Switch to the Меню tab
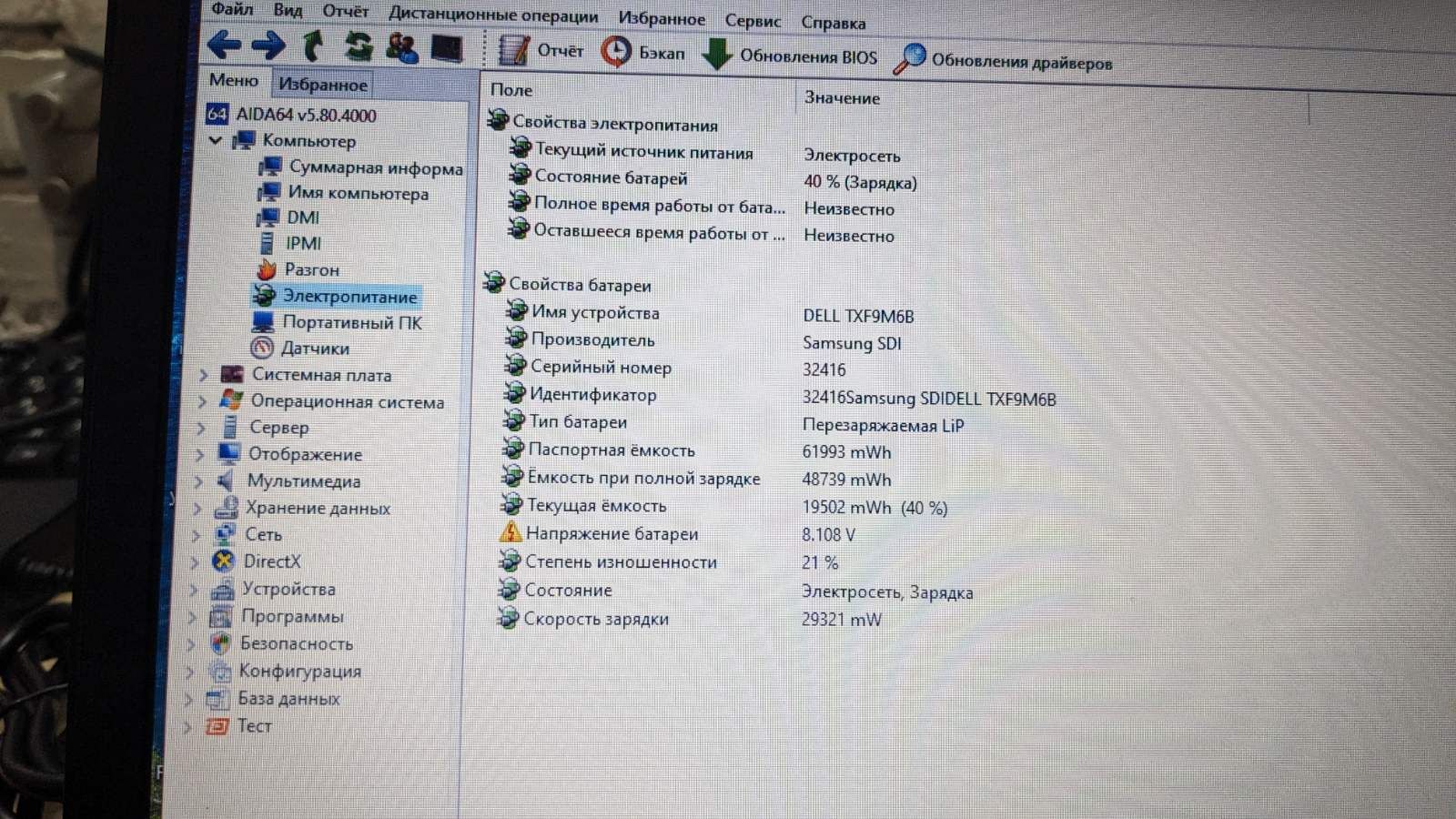1456x819 pixels. pos(234,80)
